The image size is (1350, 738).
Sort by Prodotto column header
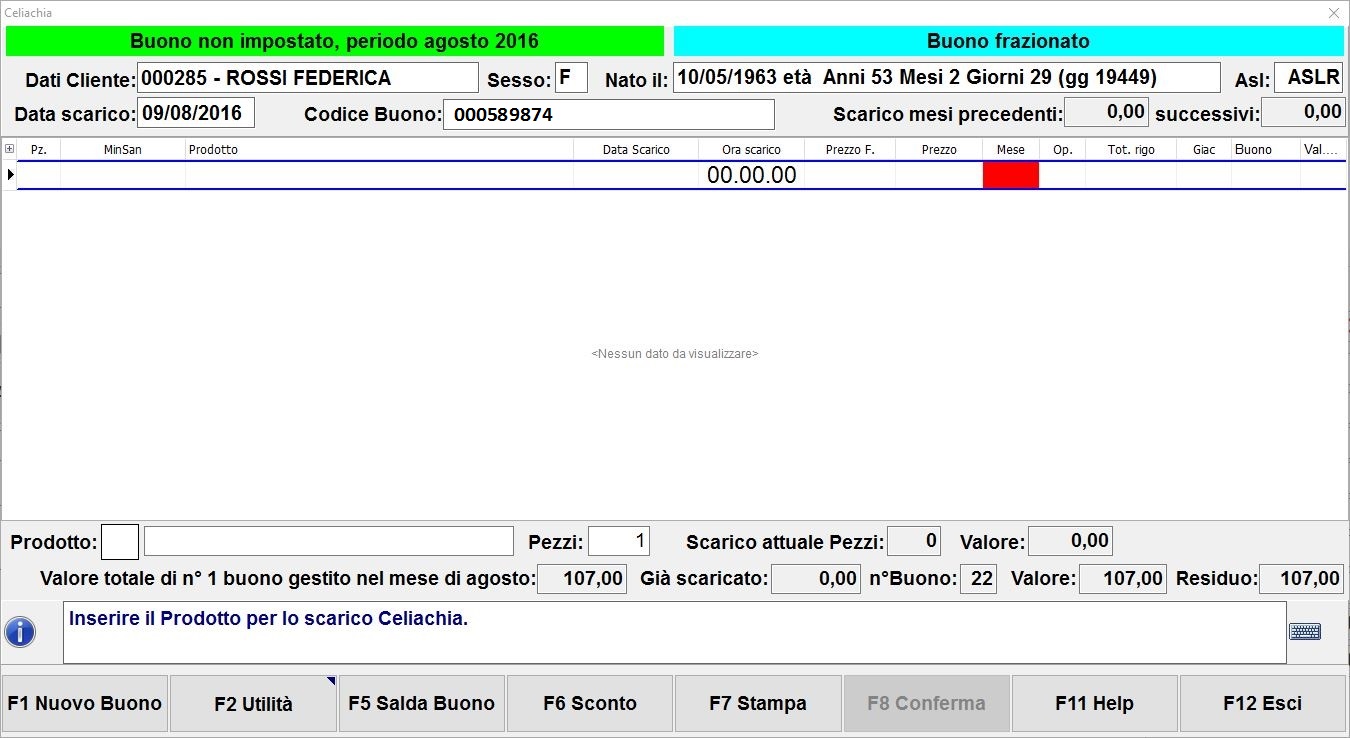(x=378, y=149)
